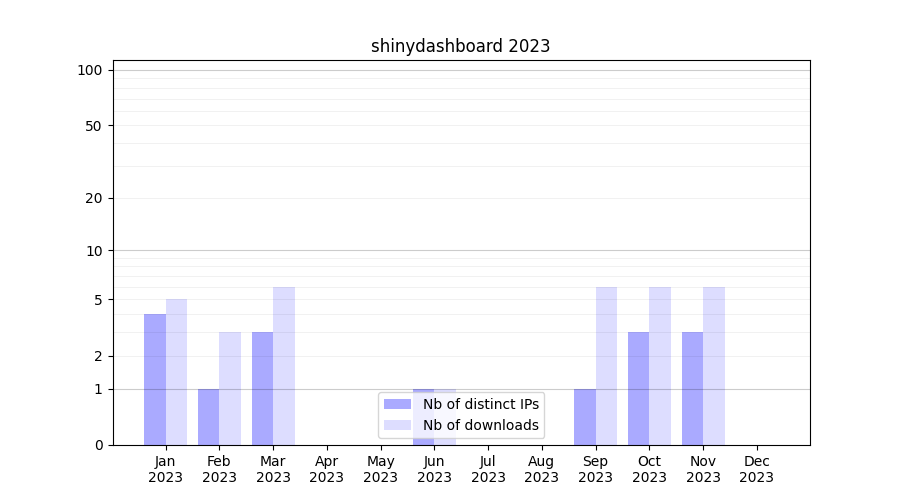The image size is (900, 500).
Task: Click the Apr 2023 x-axis label
Action: [x=327, y=469]
